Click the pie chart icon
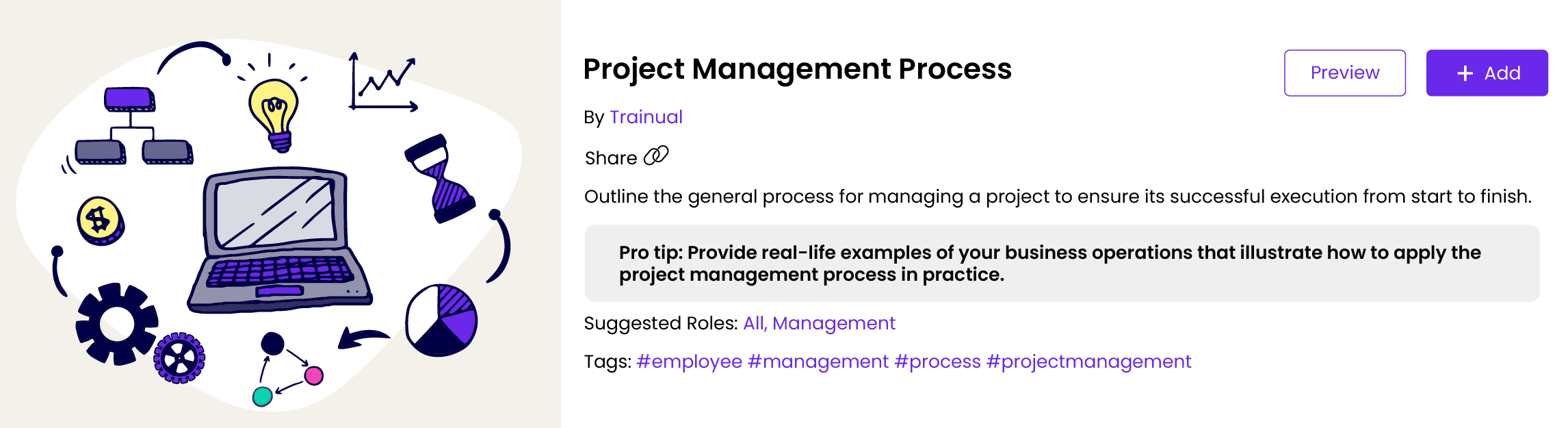 pyautogui.click(x=441, y=318)
